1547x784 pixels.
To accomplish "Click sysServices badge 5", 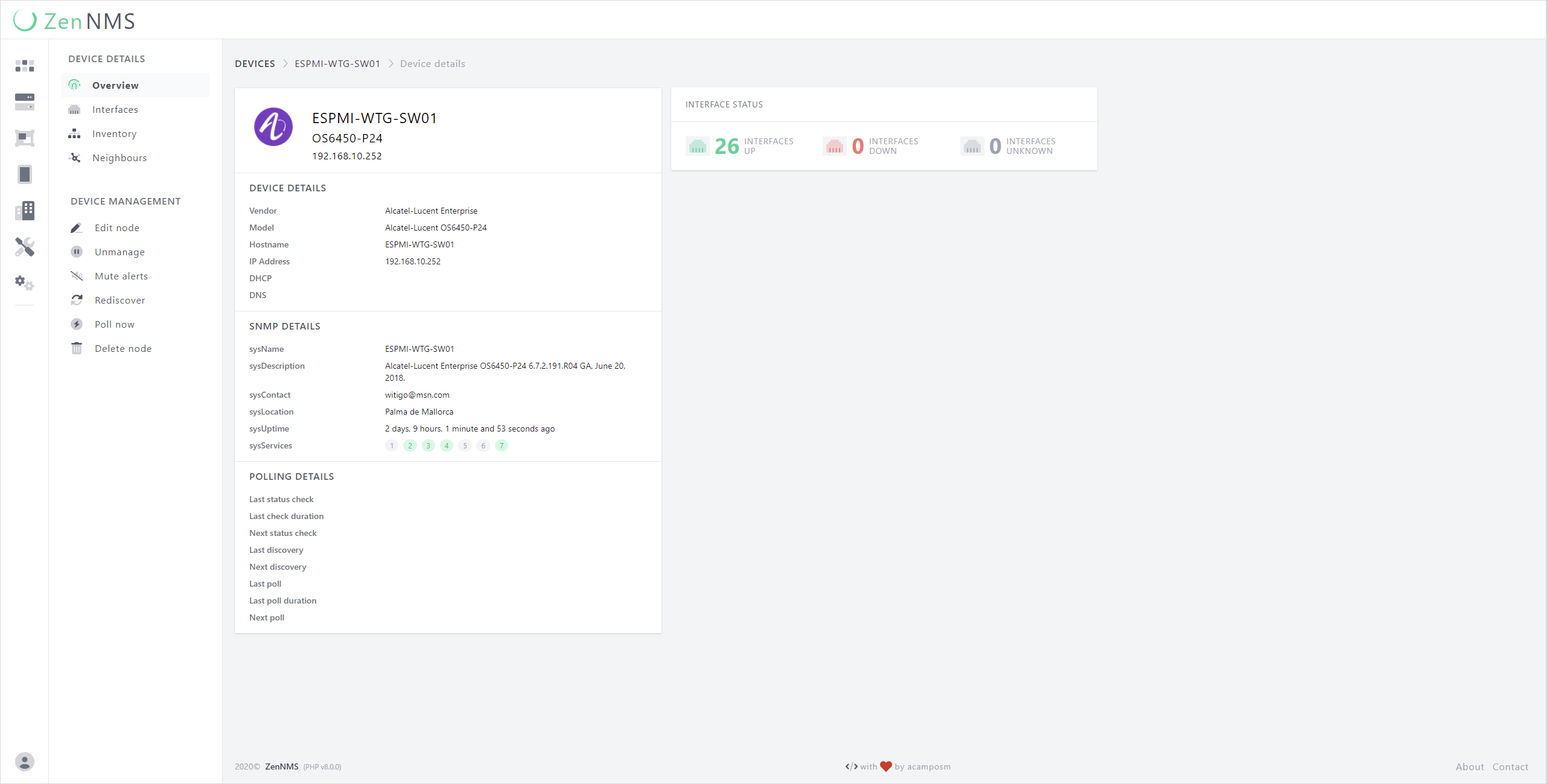I will 465,445.
